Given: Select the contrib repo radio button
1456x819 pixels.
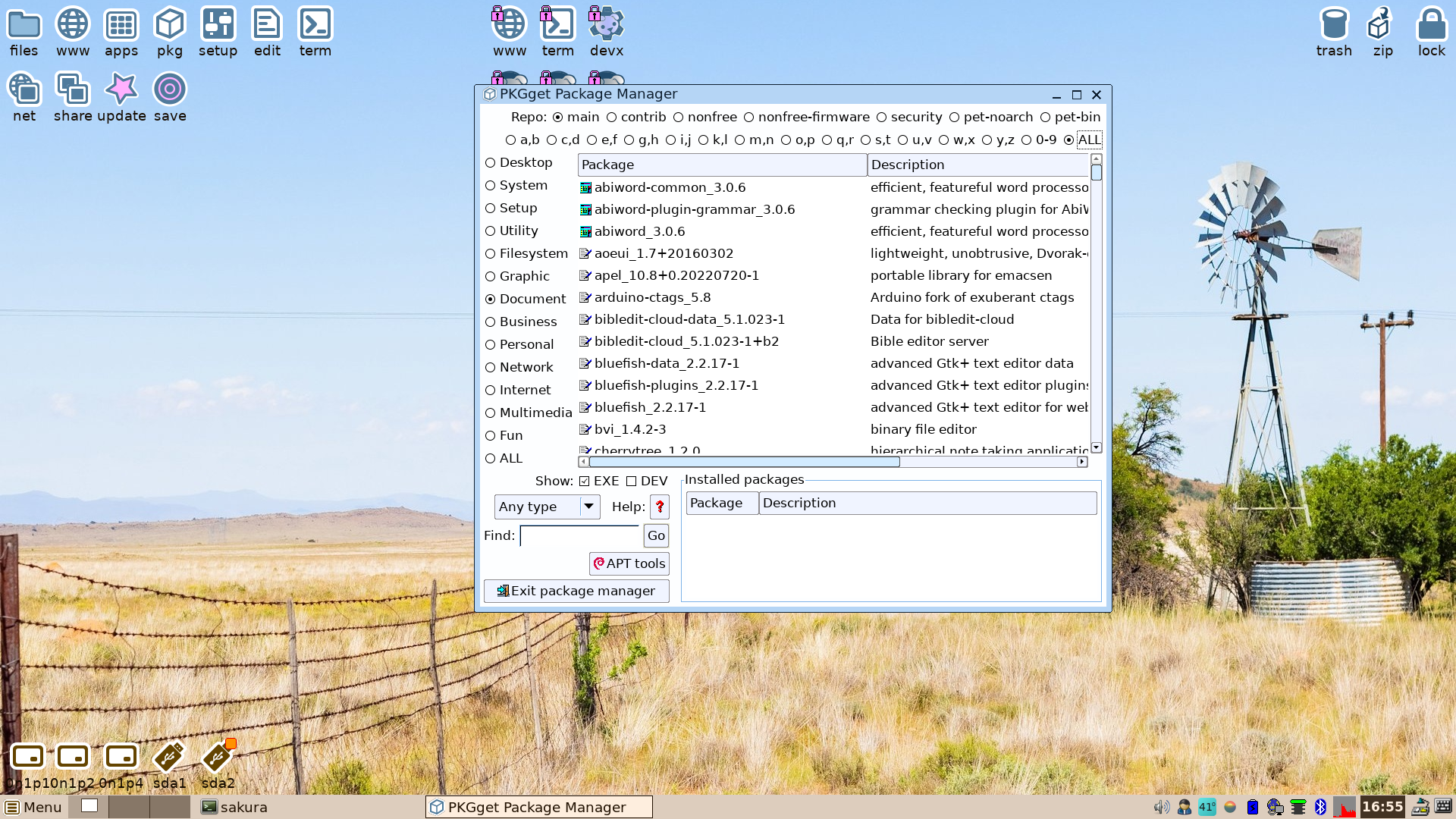Looking at the screenshot, I should click(x=611, y=118).
